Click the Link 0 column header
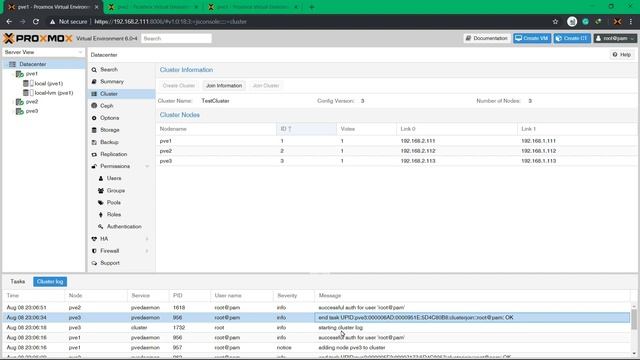 coord(457,129)
